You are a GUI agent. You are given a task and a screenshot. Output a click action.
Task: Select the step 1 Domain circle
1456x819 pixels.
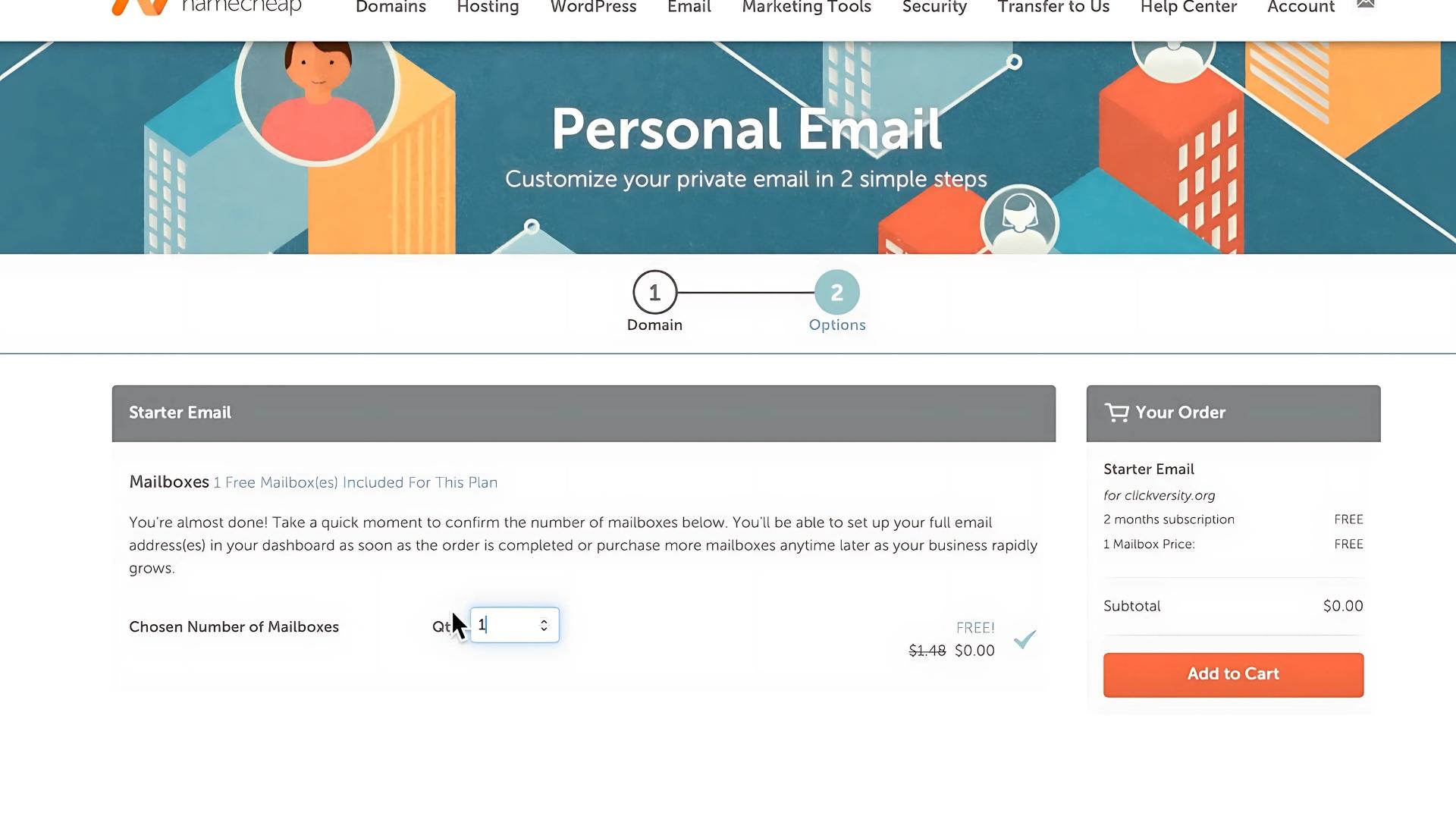click(654, 292)
